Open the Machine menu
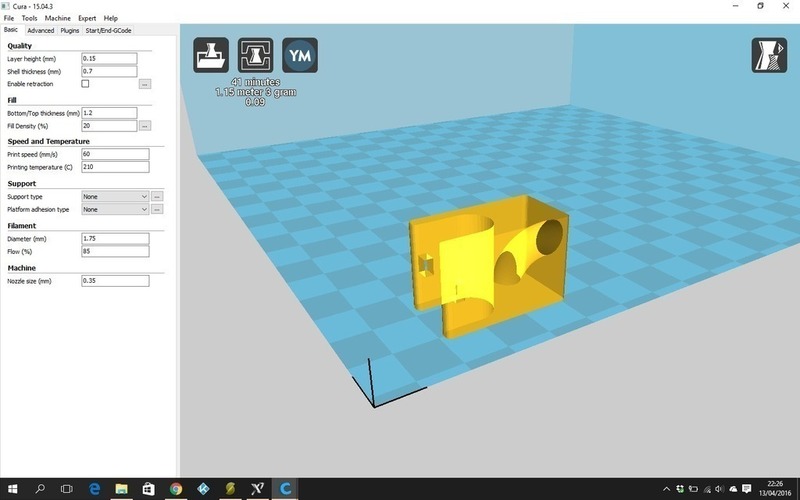This screenshot has width=800, height=500. (x=58, y=18)
